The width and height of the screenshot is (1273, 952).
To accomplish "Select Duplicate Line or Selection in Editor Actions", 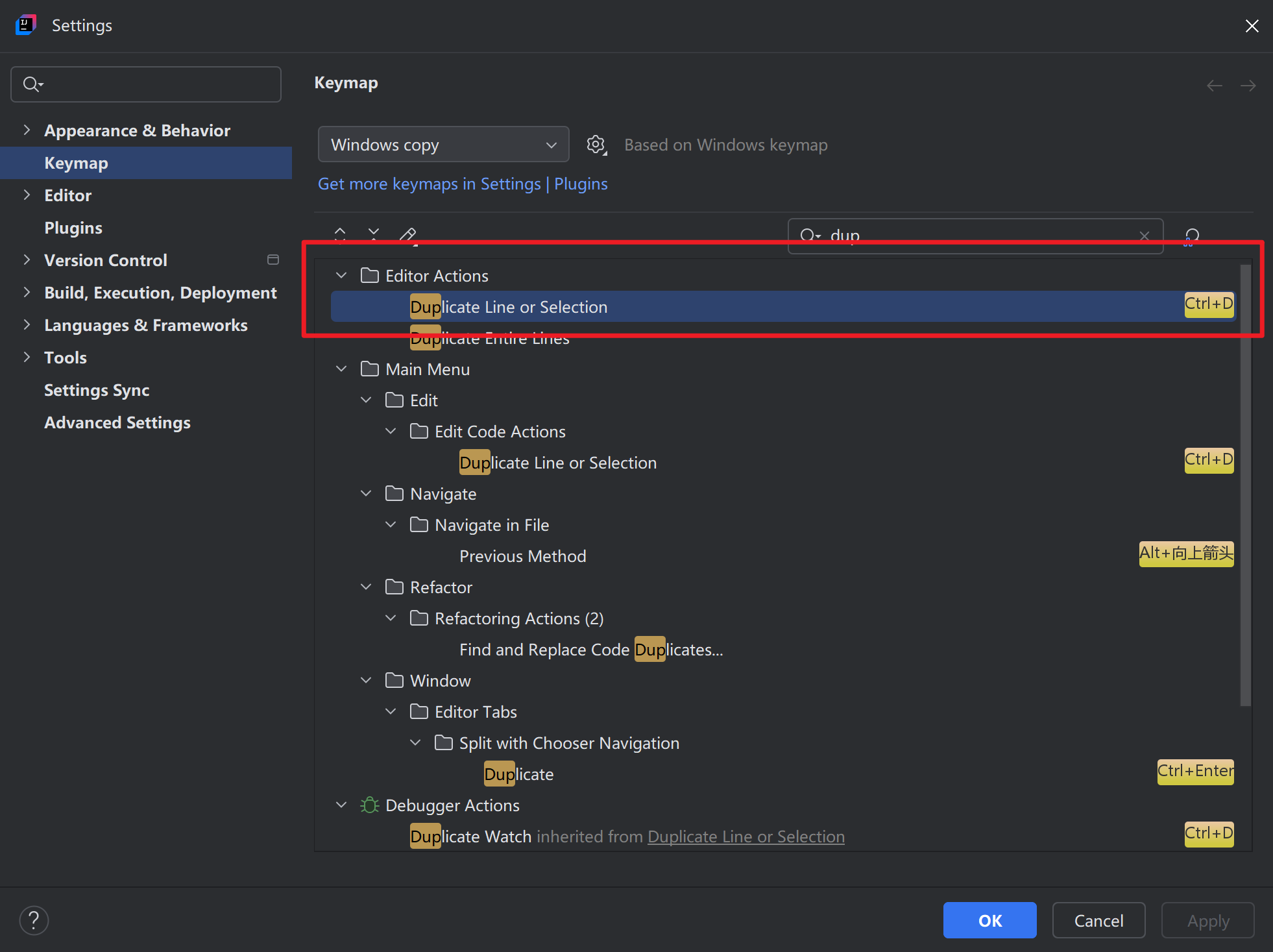I will [x=783, y=306].
